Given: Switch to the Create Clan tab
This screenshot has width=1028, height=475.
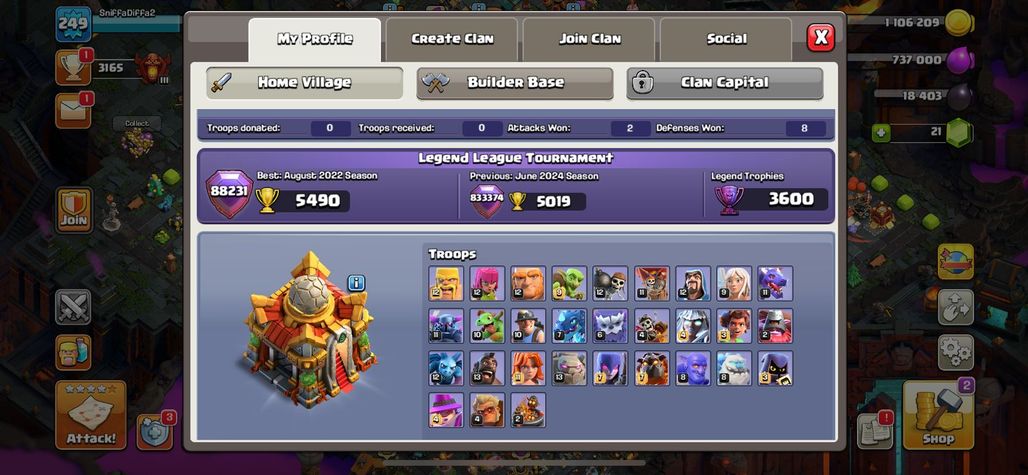Looking at the screenshot, I should point(452,39).
